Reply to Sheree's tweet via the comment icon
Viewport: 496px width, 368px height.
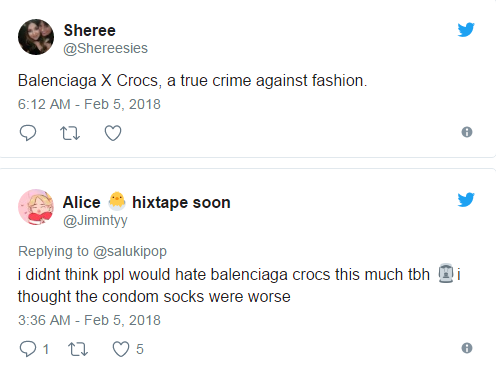(28, 133)
